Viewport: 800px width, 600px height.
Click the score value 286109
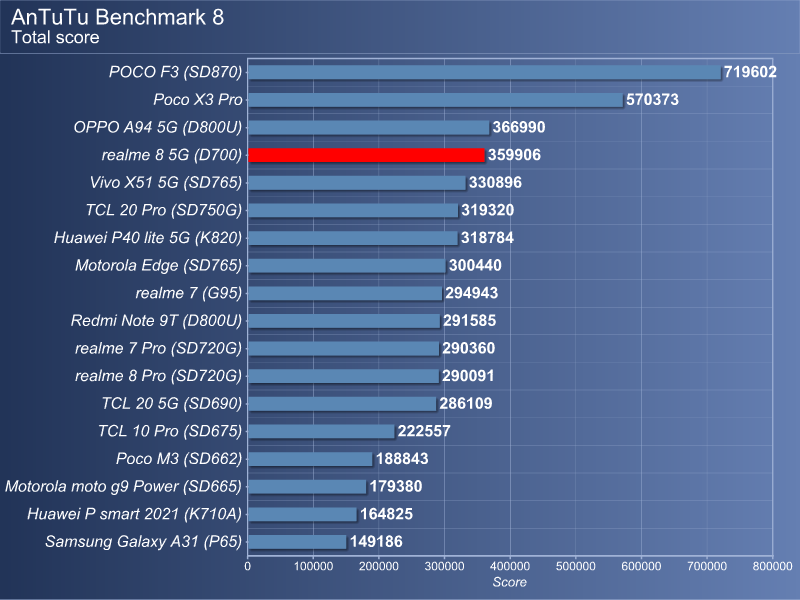tap(466, 404)
